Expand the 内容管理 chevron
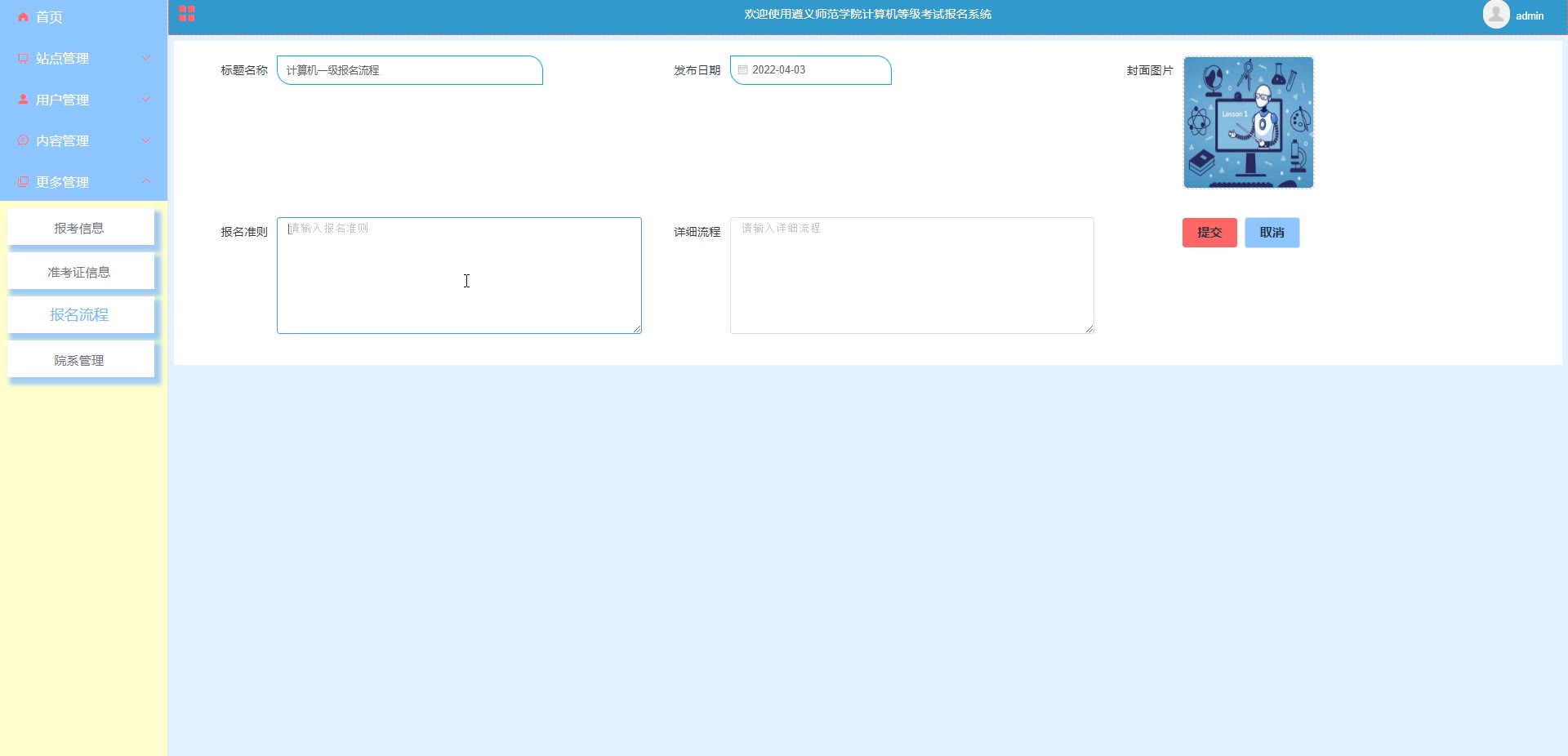This screenshot has width=1568, height=756. [x=146, y=140]
